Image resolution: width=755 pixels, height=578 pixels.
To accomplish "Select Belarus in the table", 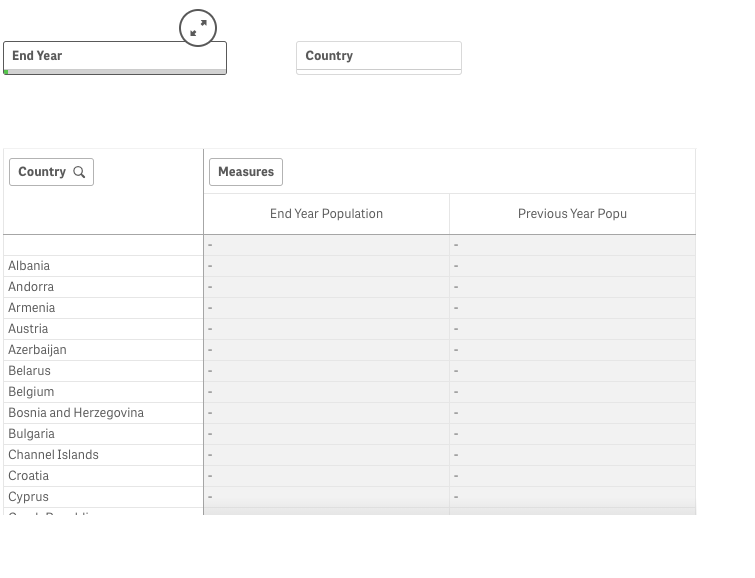I will point(29,371).
